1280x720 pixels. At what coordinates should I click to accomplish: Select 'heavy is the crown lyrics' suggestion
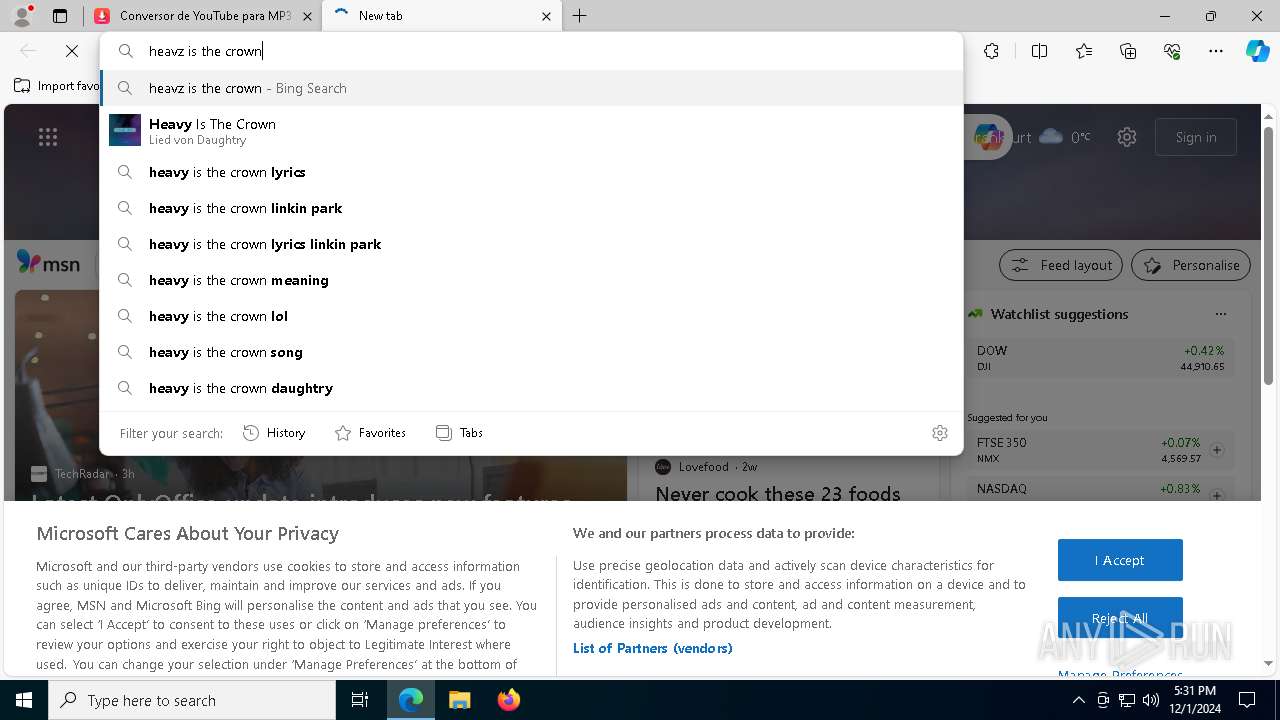pos(531,172)
